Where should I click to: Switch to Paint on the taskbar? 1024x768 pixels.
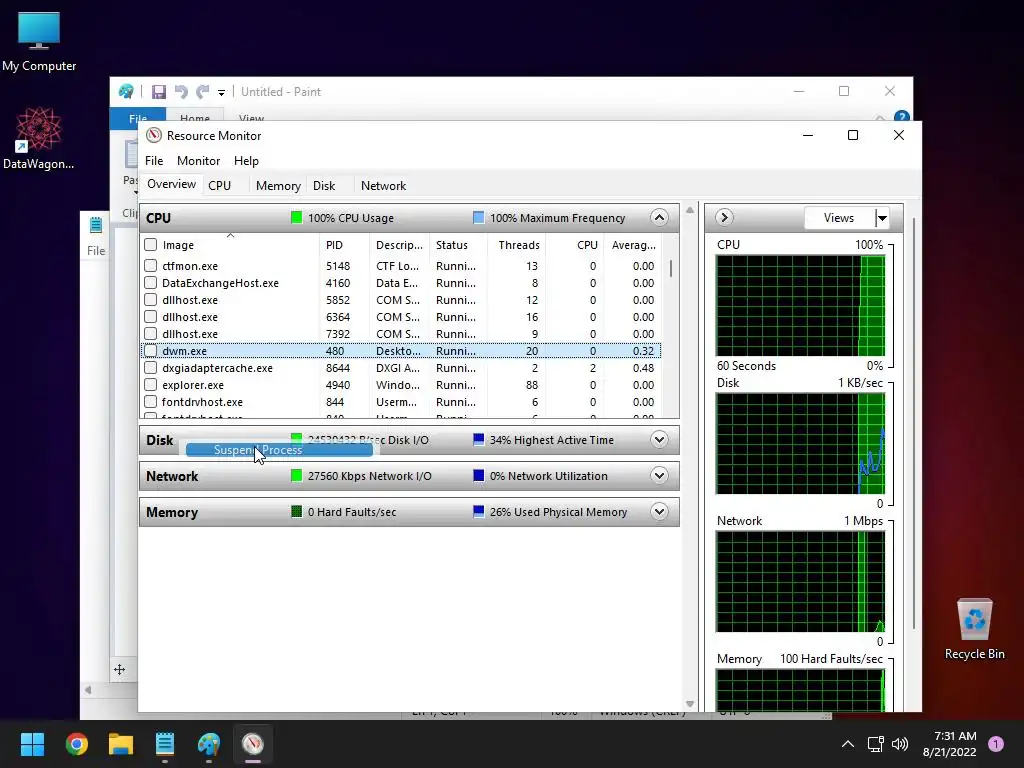(209, 744)
